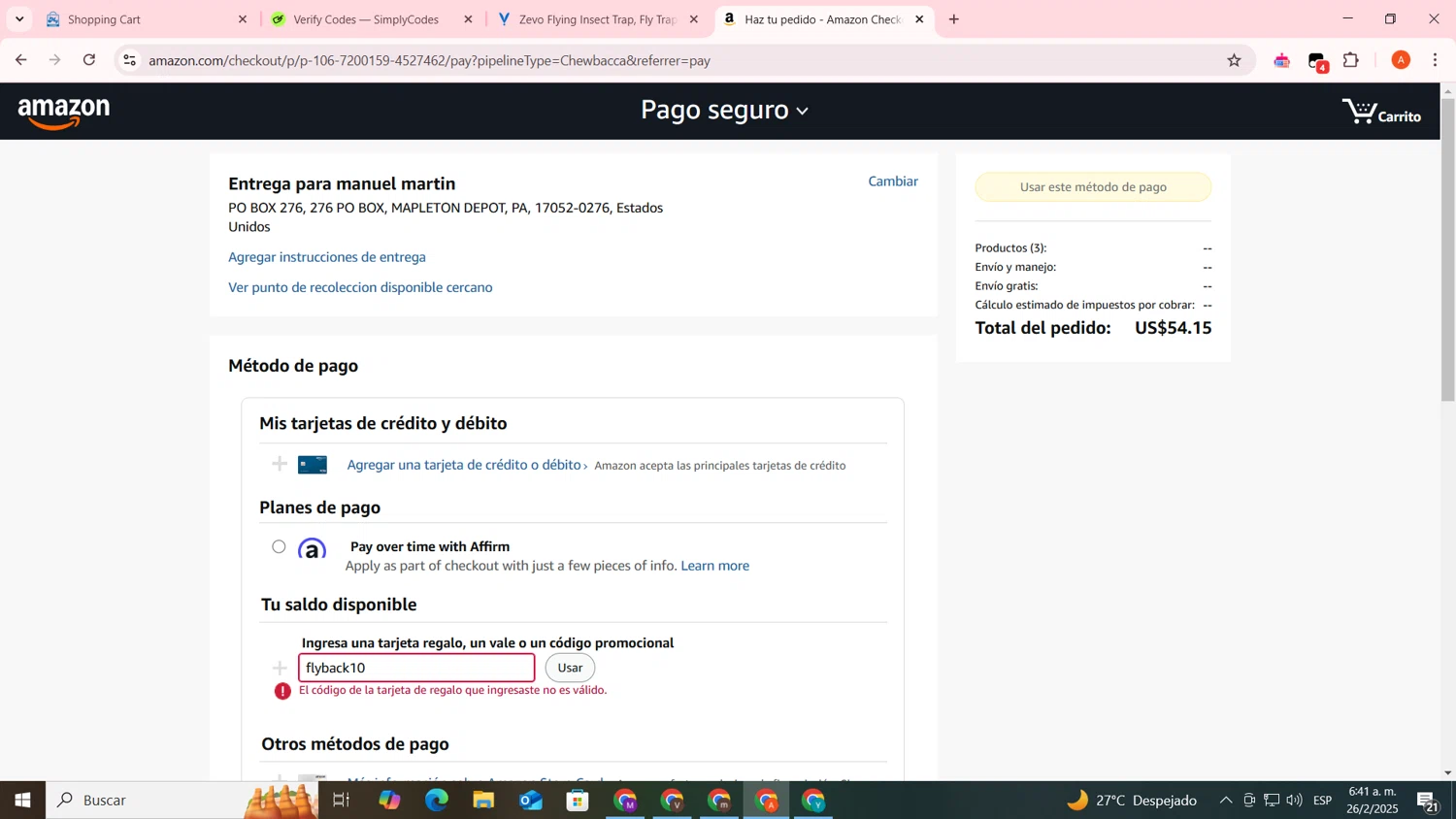Click Usar button to apply code
The image size is (1456, 819).
tap(570, 668)
